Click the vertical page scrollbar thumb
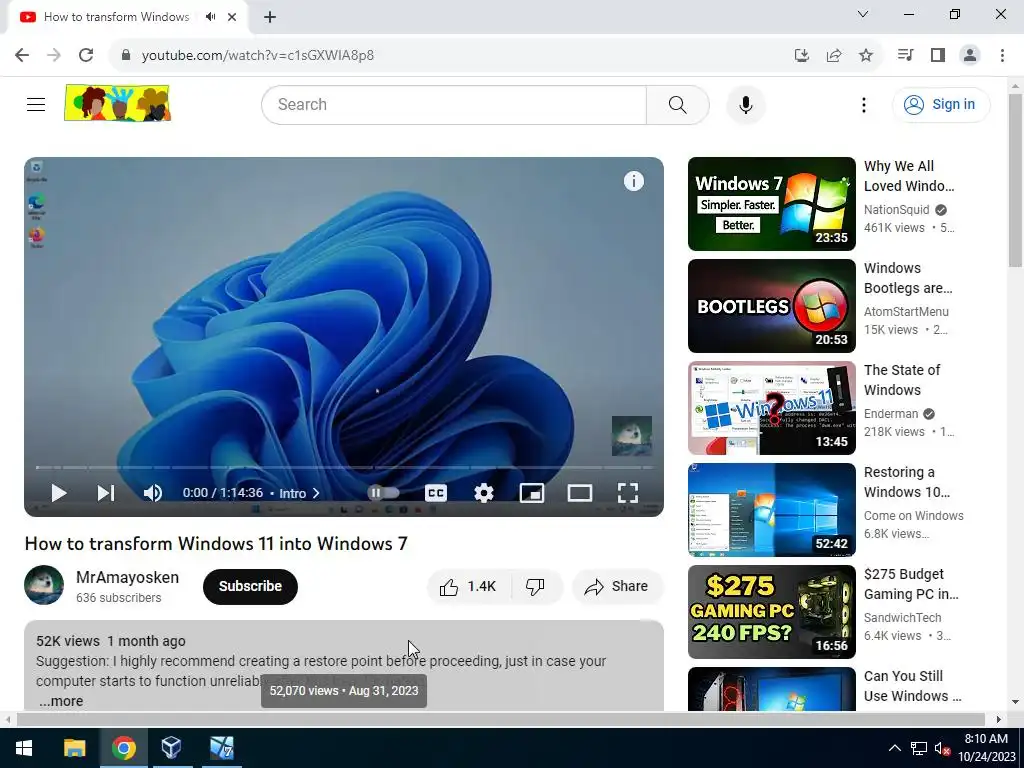Image resolution: width=1024 pixels, height=768 pixels. [x=1015, y=180]
